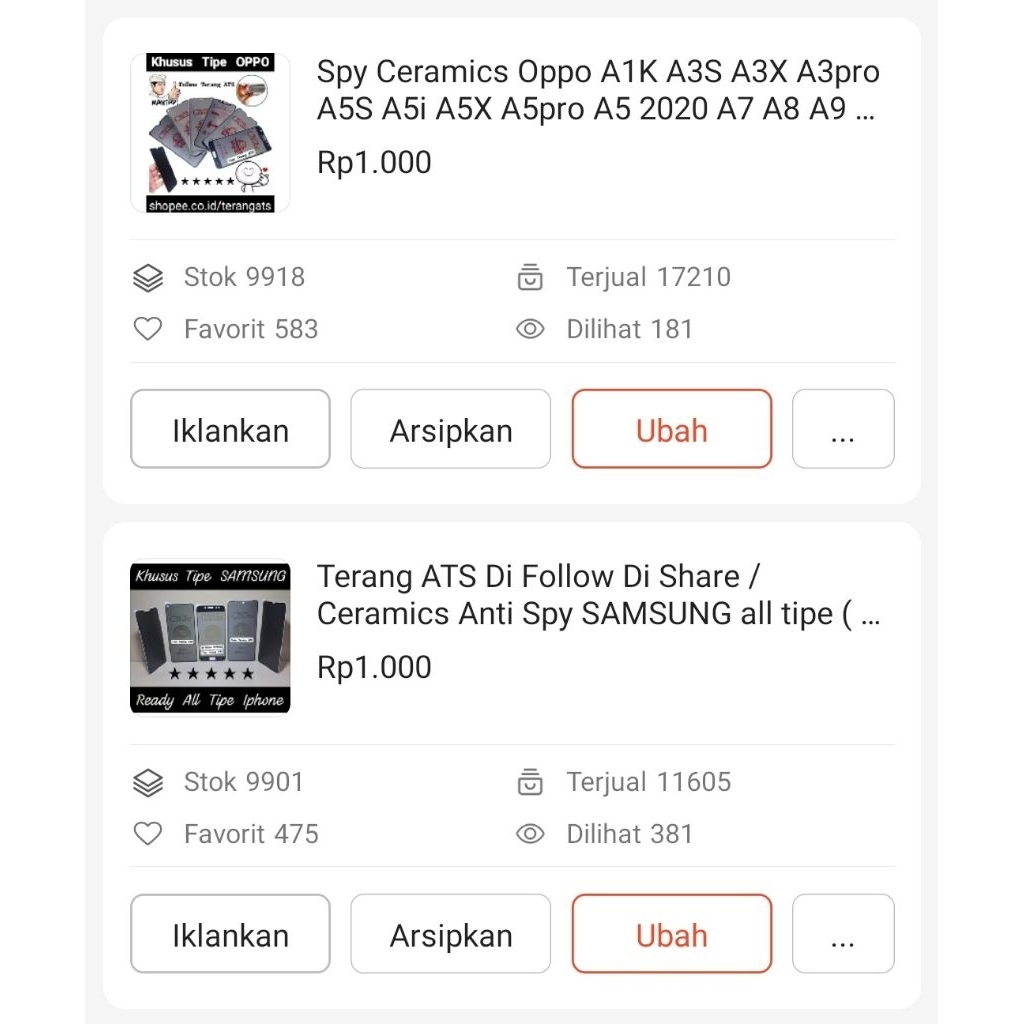Click the heart icon next to Favorit 475
This screenshot has height=1024, width=1024.
[x=147, y=833]
